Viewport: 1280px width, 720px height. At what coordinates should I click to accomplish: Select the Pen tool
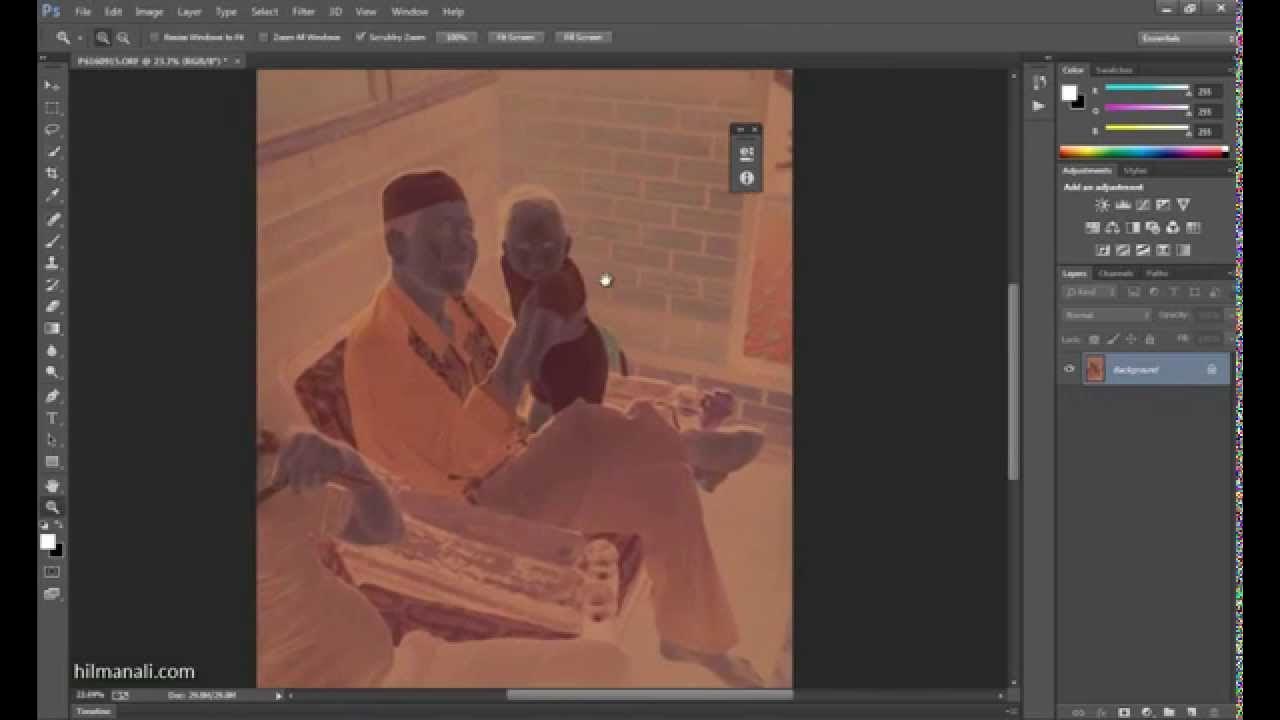point(52,396)
